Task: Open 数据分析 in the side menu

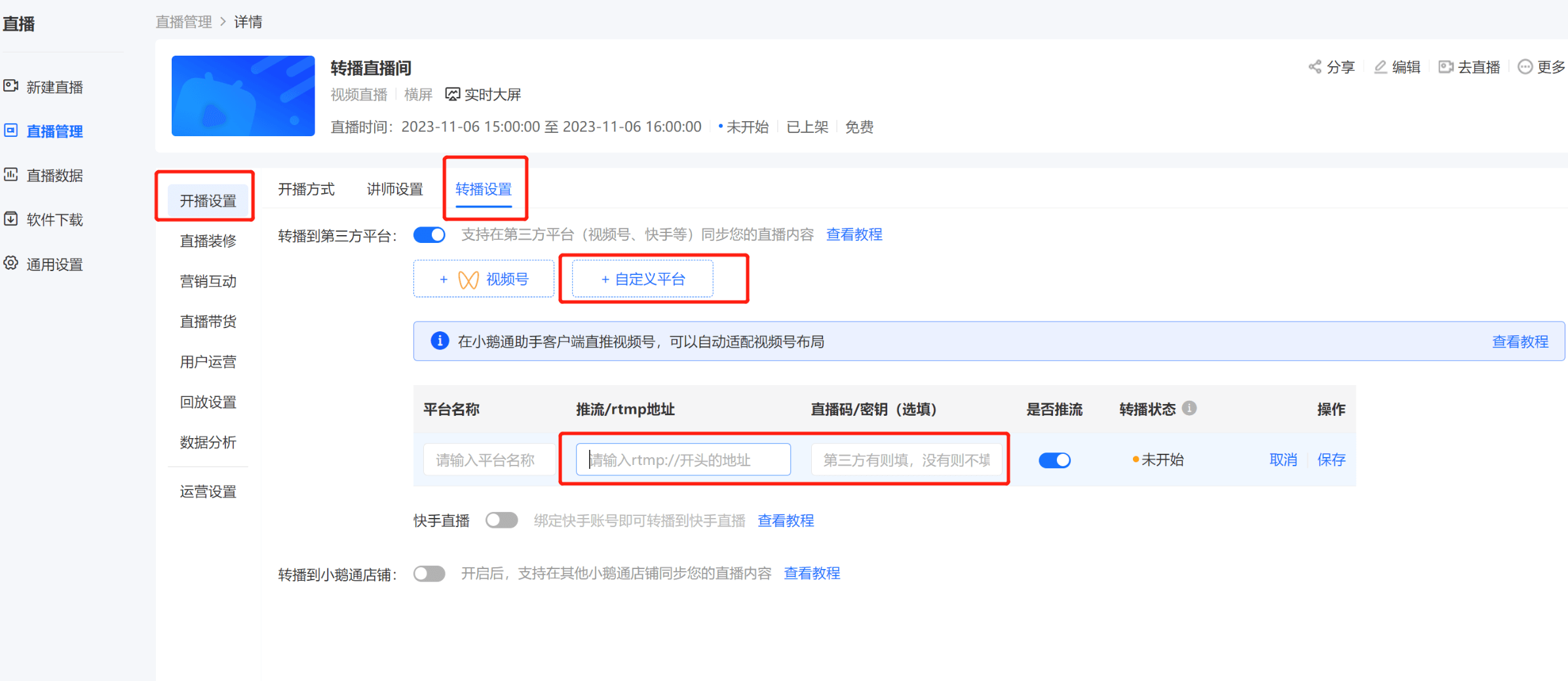Action: pos(208,443)
